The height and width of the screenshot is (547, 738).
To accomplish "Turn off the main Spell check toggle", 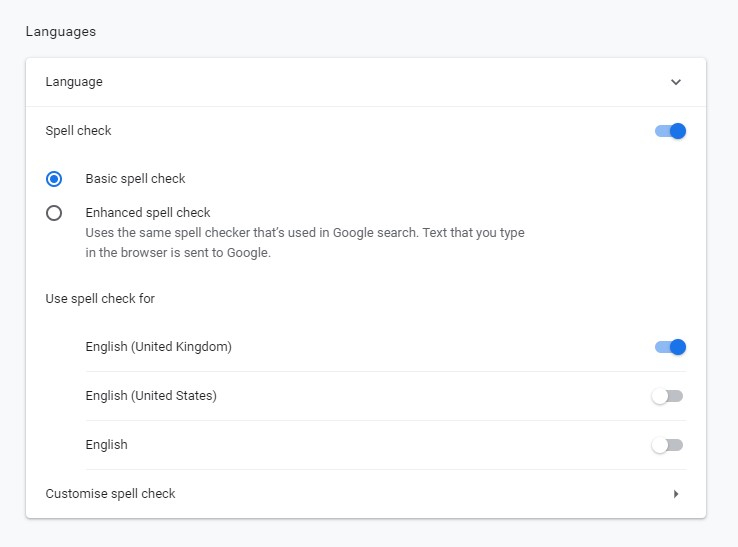I will 670,131.
